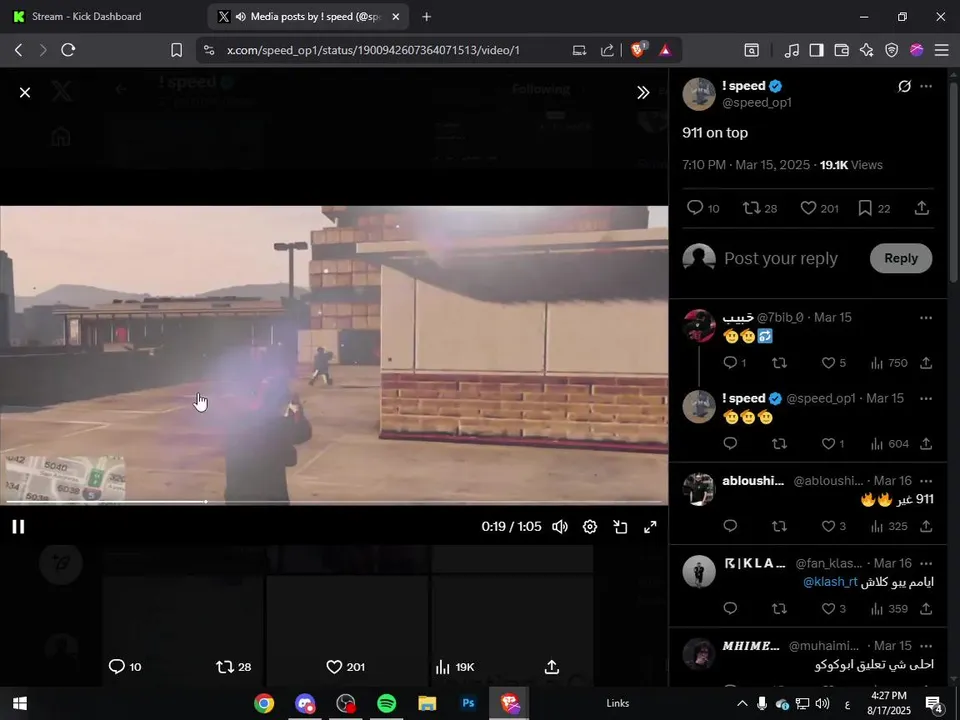This screenshot has height=720, width=960.
Task: Open the Windows Start menu
Action: click(x=20, y=703)
